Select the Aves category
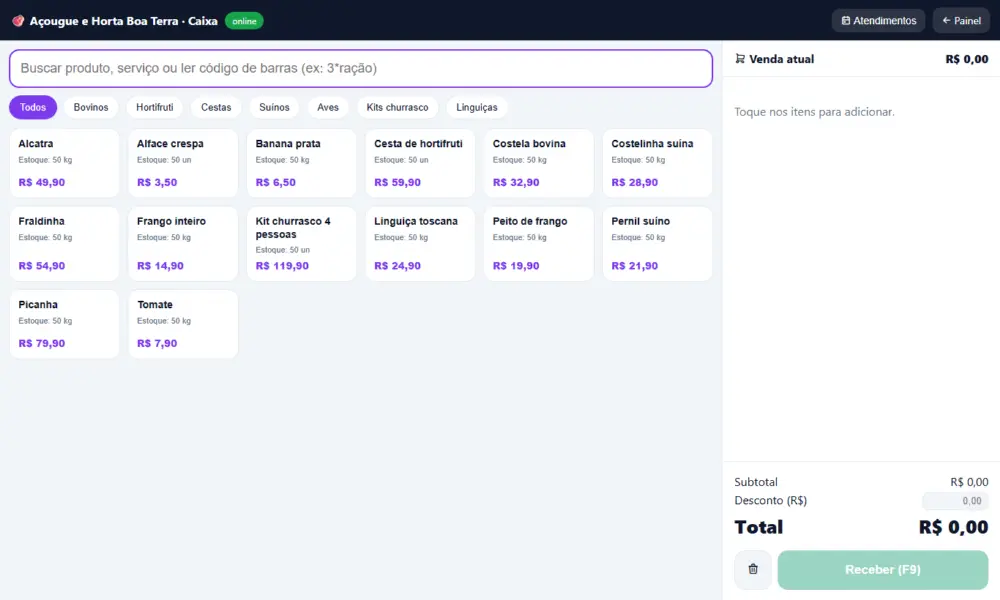The height and width of the screenshot is (600, 1000). coord(328,107)
